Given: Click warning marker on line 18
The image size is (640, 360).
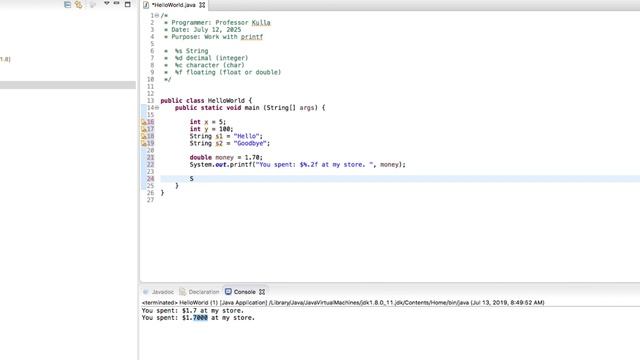Looking at the screenshot, I should coord(144,136).
